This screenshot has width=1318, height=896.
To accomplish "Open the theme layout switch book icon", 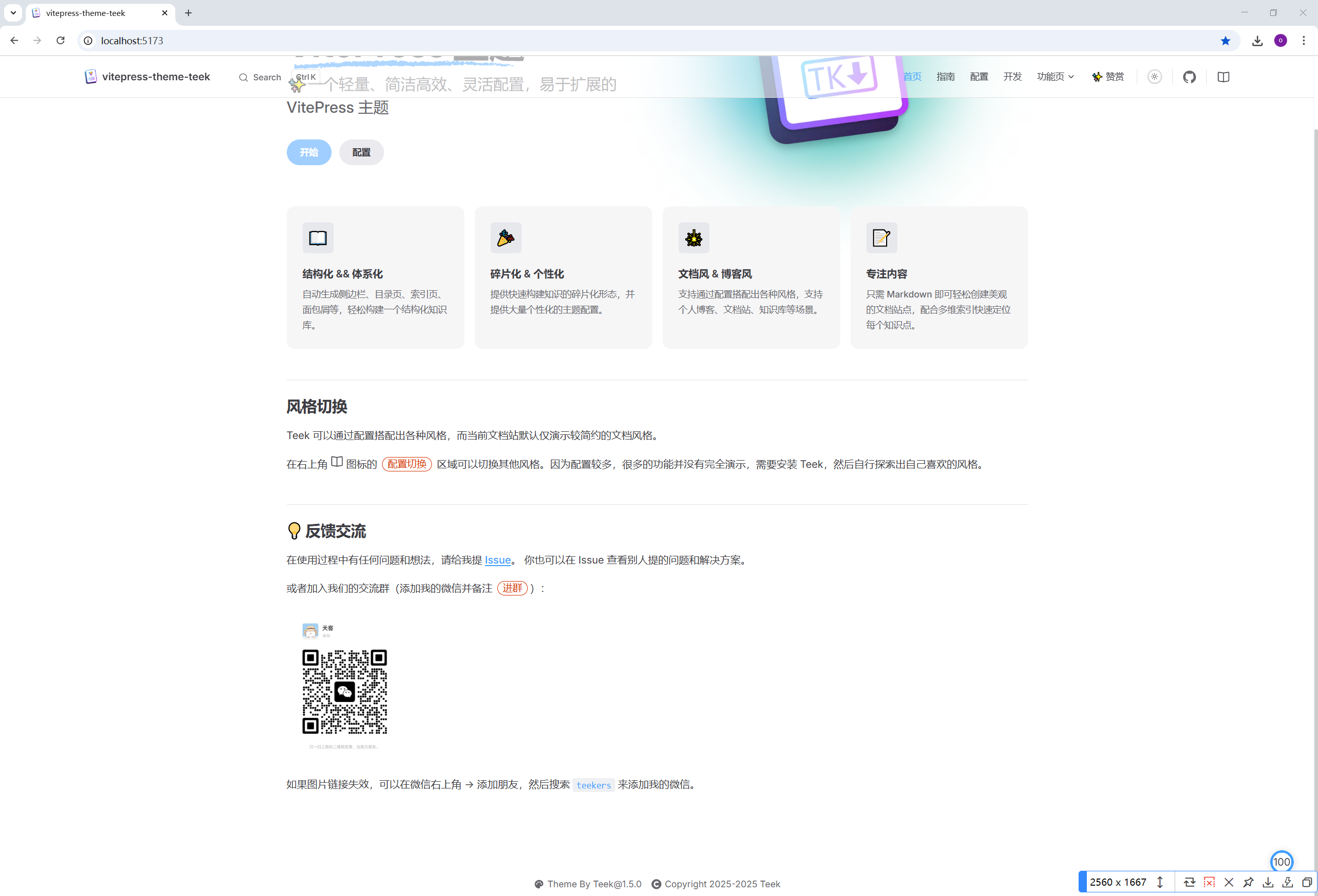I will pos(1223,77).
